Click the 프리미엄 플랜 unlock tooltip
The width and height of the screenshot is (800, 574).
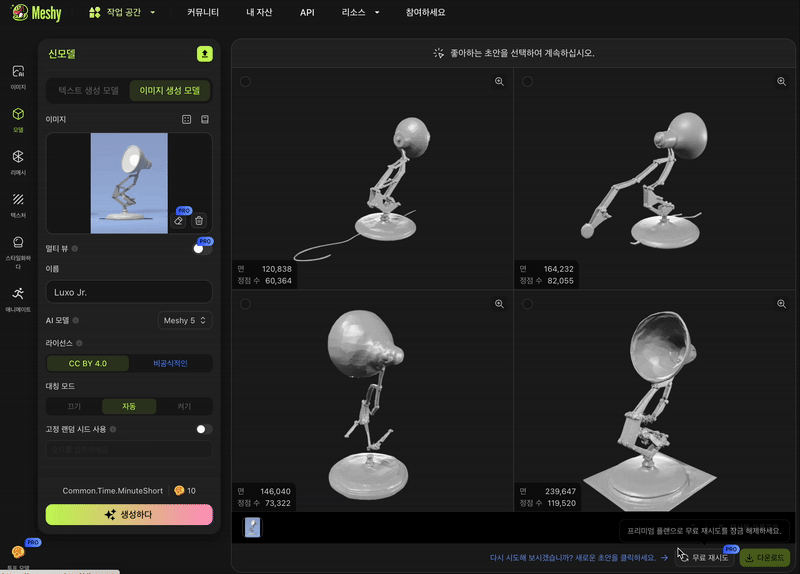[x=704, y=531]
